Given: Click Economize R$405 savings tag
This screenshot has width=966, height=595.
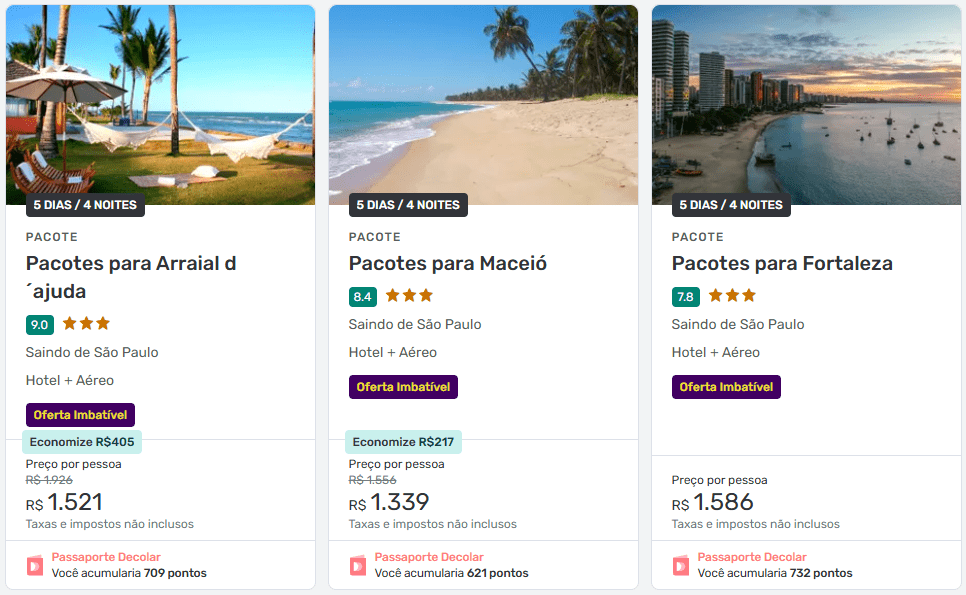Looking at the screenshot, I should pyautogui.click(x=82, y=442).
